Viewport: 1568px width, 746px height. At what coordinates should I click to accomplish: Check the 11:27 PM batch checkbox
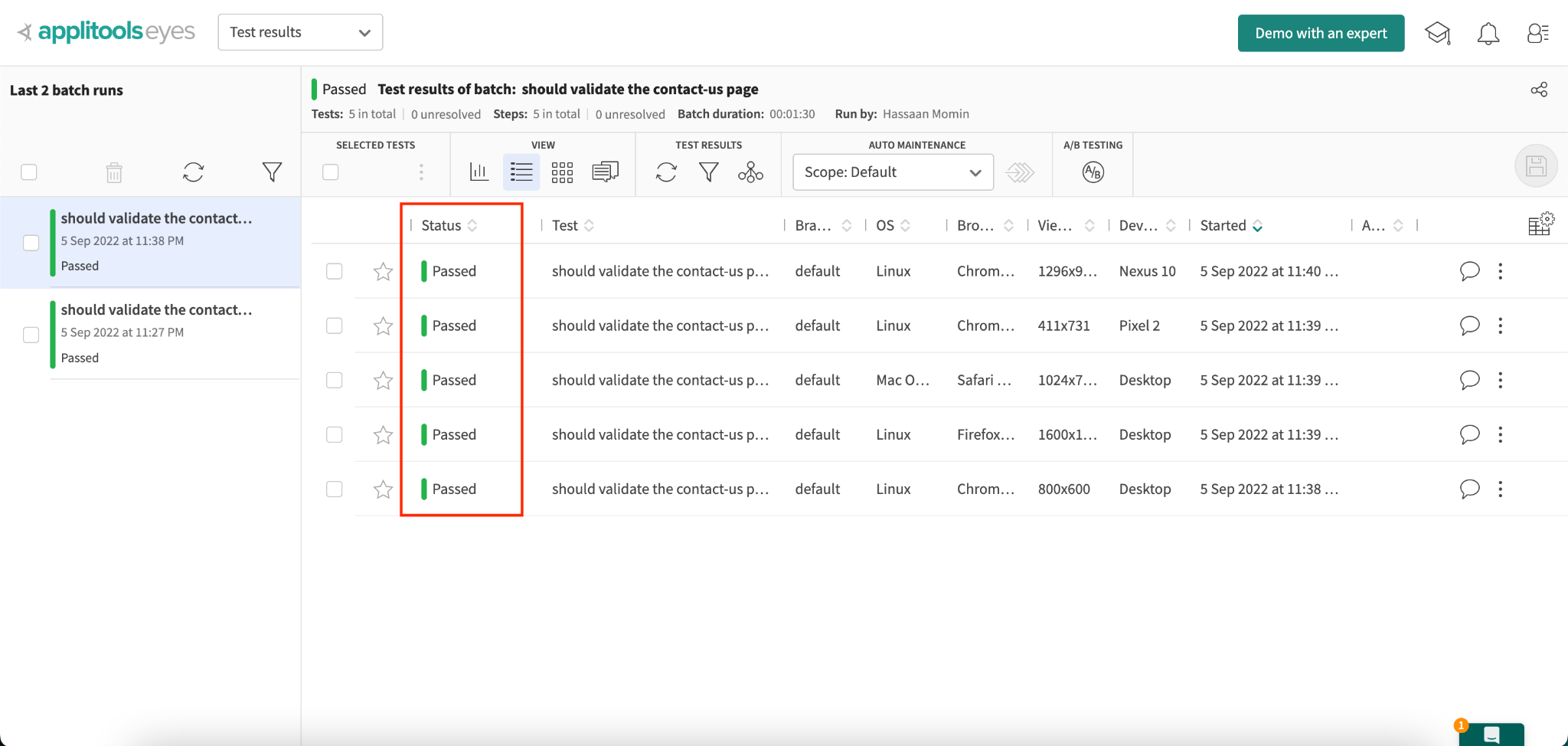pyautogui.click(x=31, y=335)
